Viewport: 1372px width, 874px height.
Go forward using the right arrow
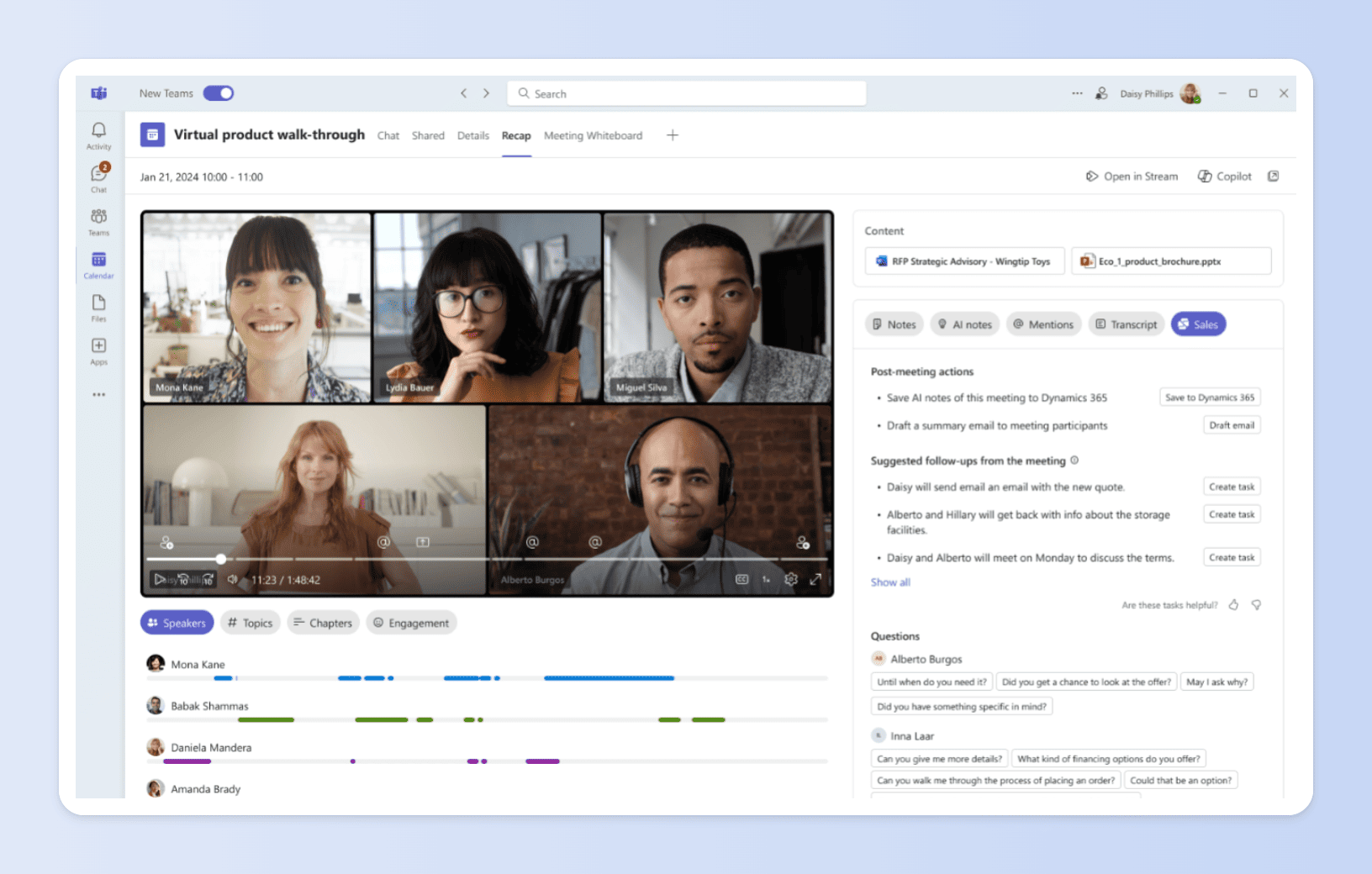coord(486,93)
